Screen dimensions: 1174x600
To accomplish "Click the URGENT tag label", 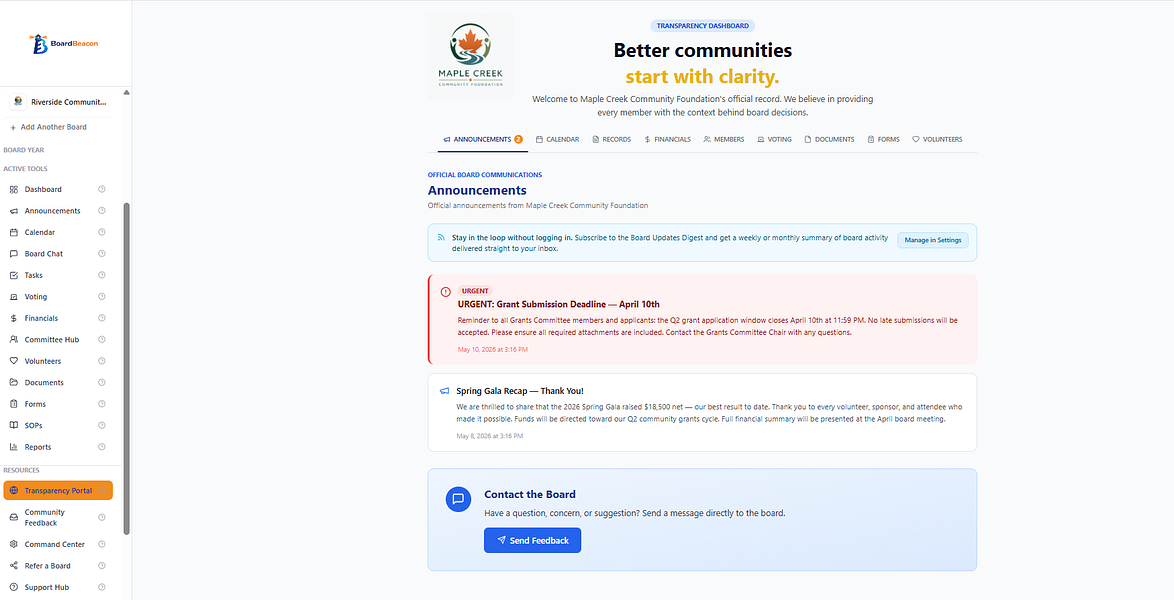I will [x=475, y=291].
